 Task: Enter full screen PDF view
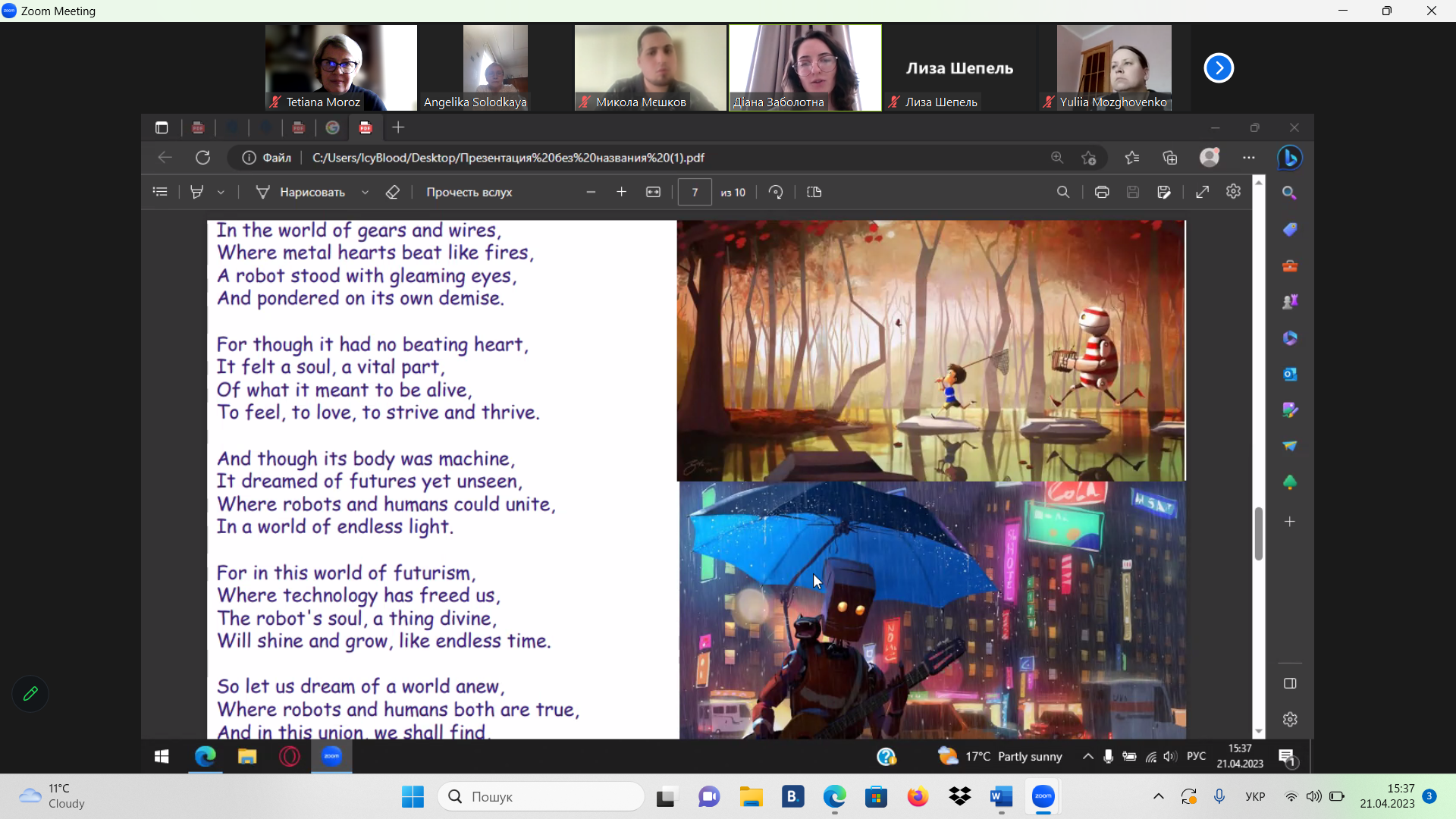pos(1203,192)
